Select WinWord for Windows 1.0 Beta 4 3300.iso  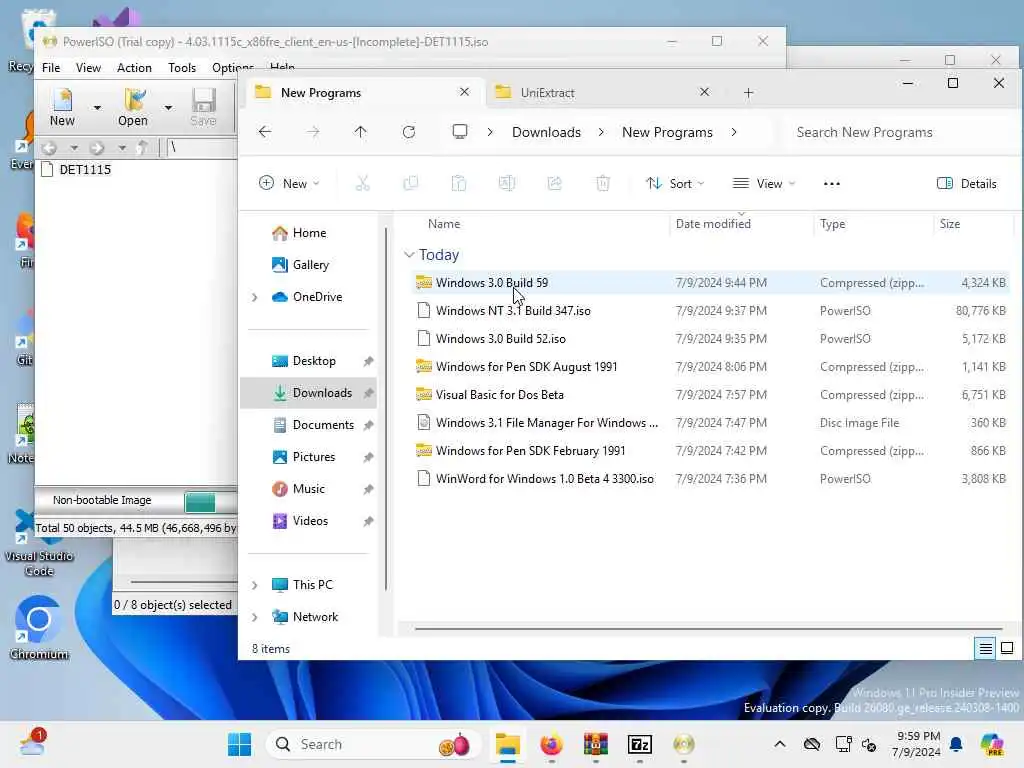(x=711, y=479)
